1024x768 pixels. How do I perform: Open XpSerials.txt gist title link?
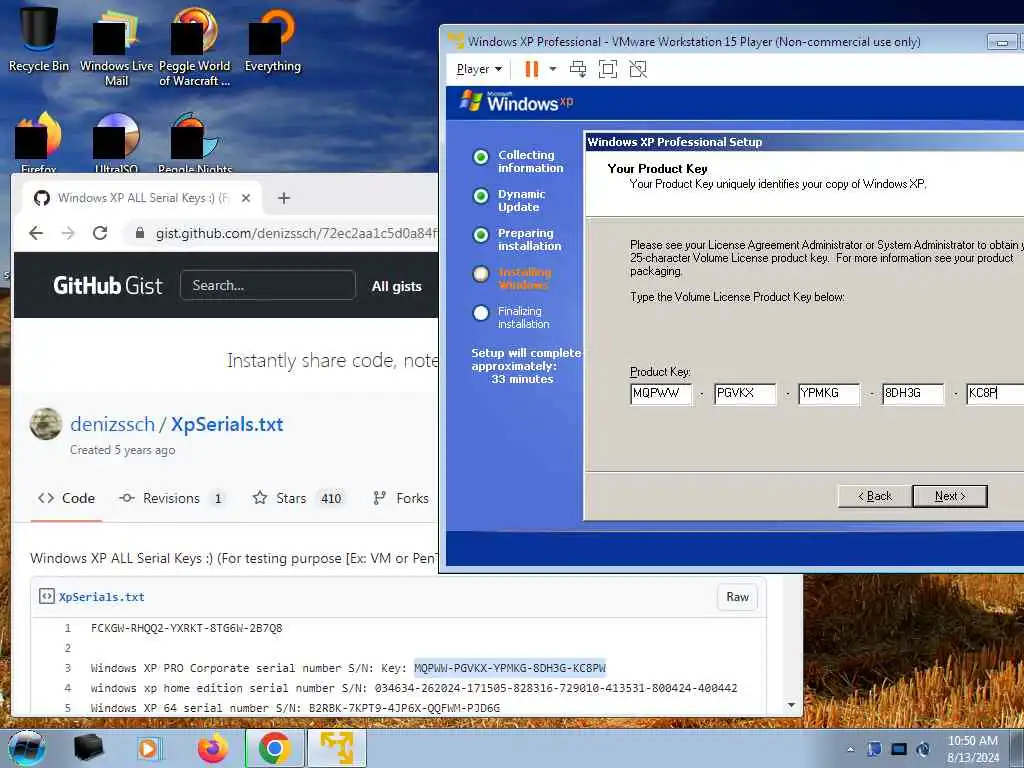227,424
